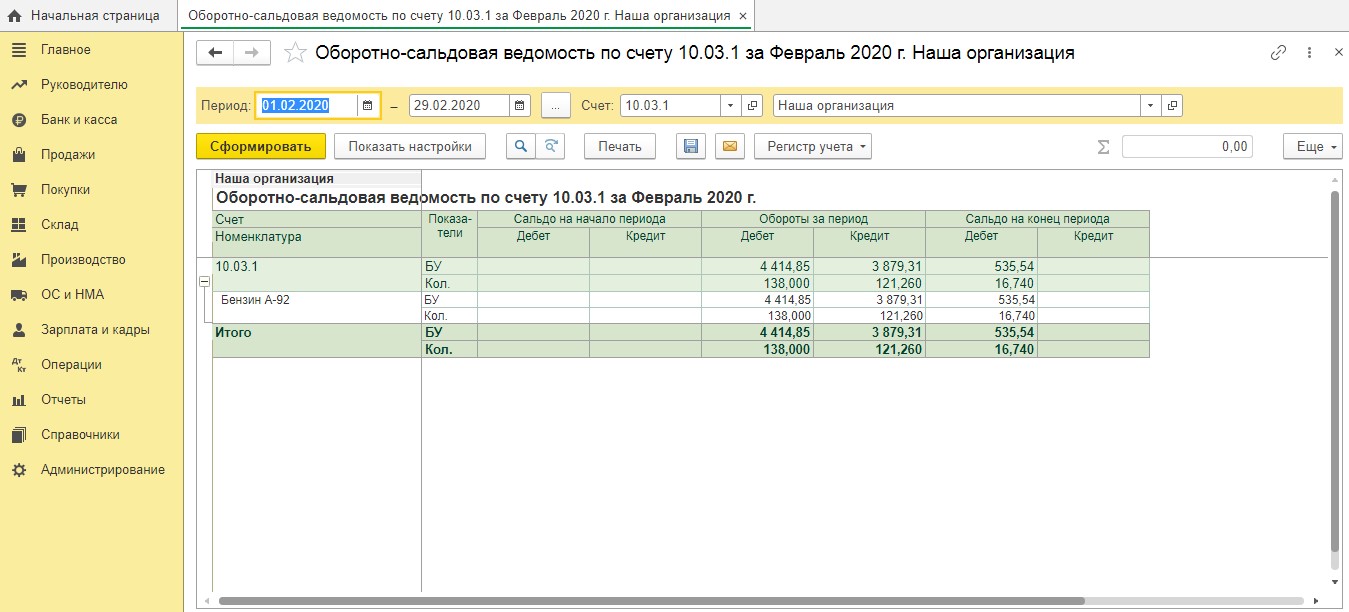Click Обороты за период column header

click(x=813, y=219)
